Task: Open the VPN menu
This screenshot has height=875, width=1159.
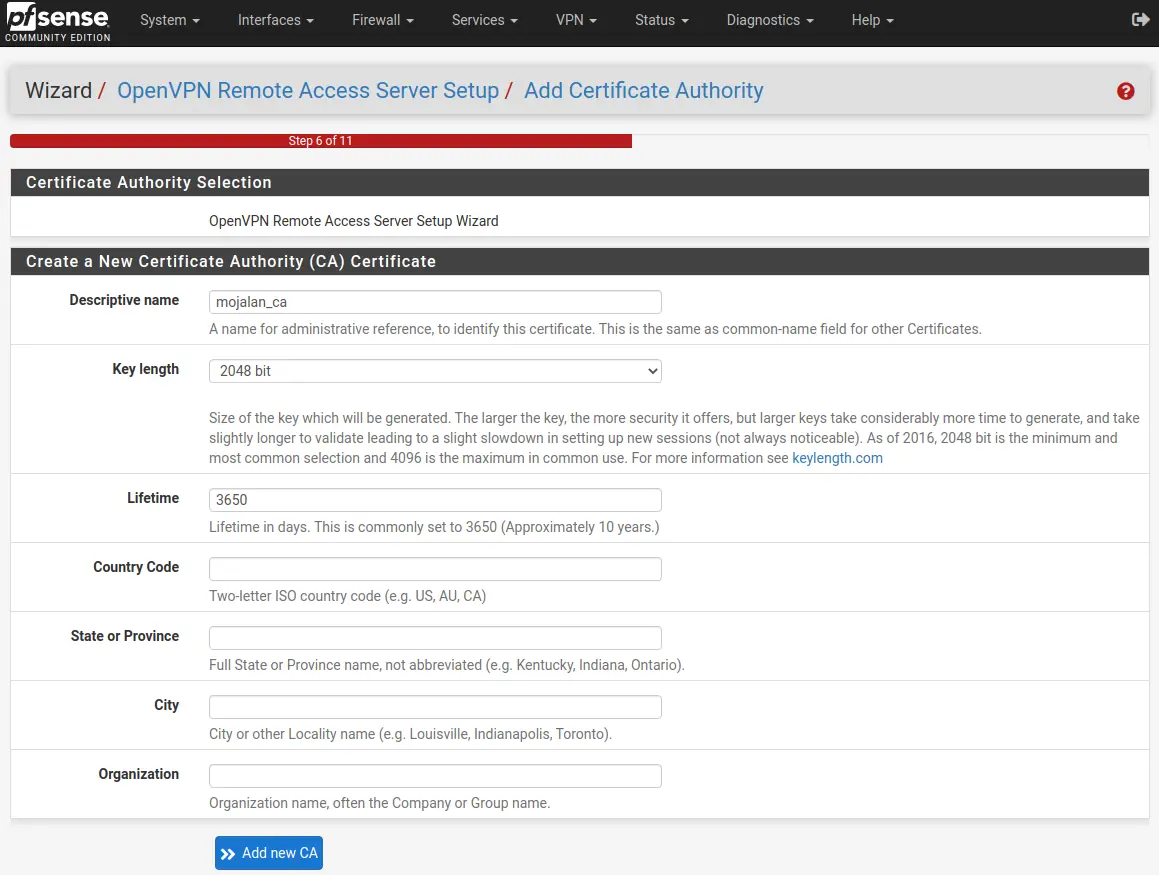Action: click(577, 20)
